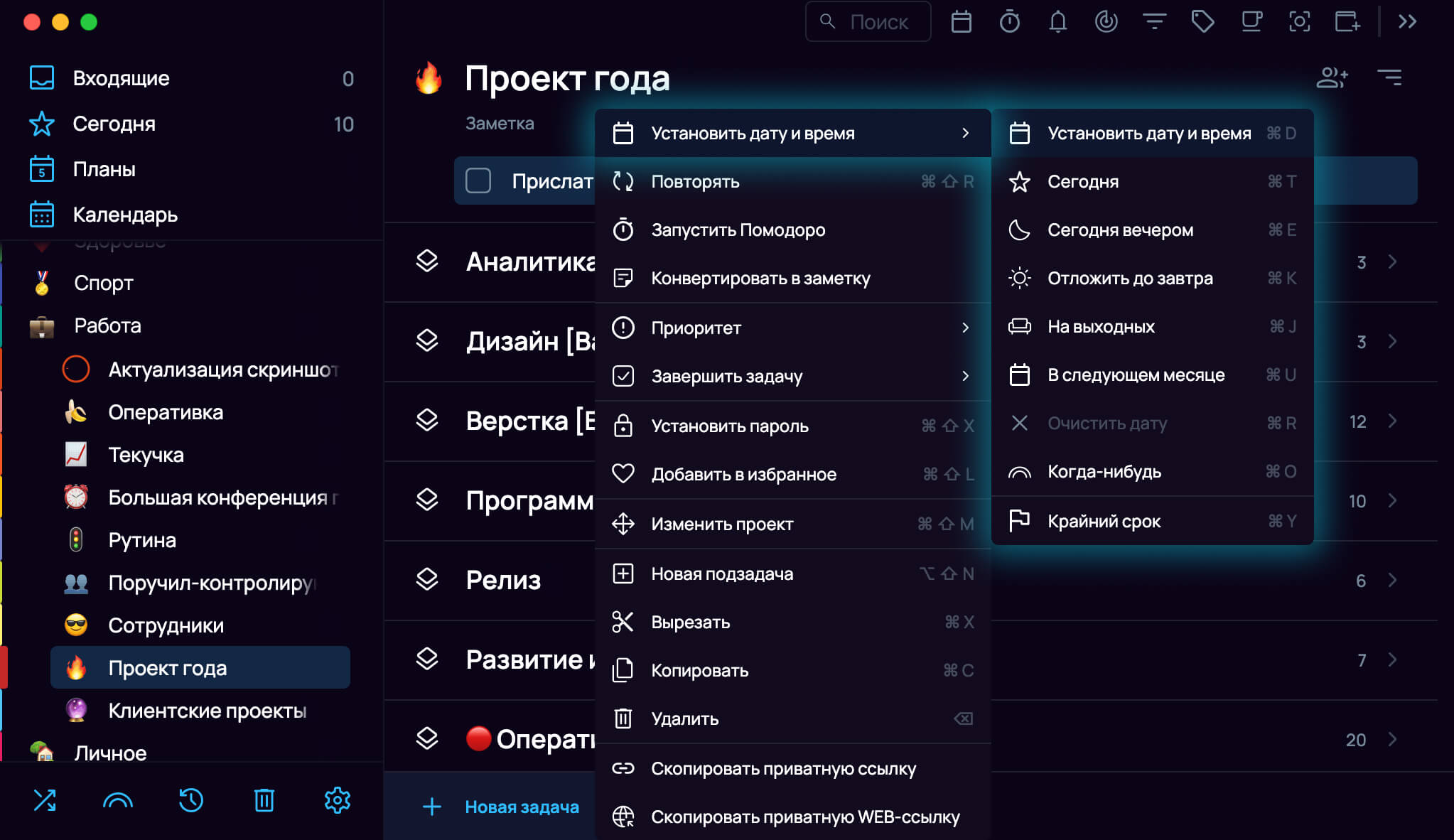1454x840 pixels.
Task: Click the calendar icon in top toolbar
Action: (961, 22)
